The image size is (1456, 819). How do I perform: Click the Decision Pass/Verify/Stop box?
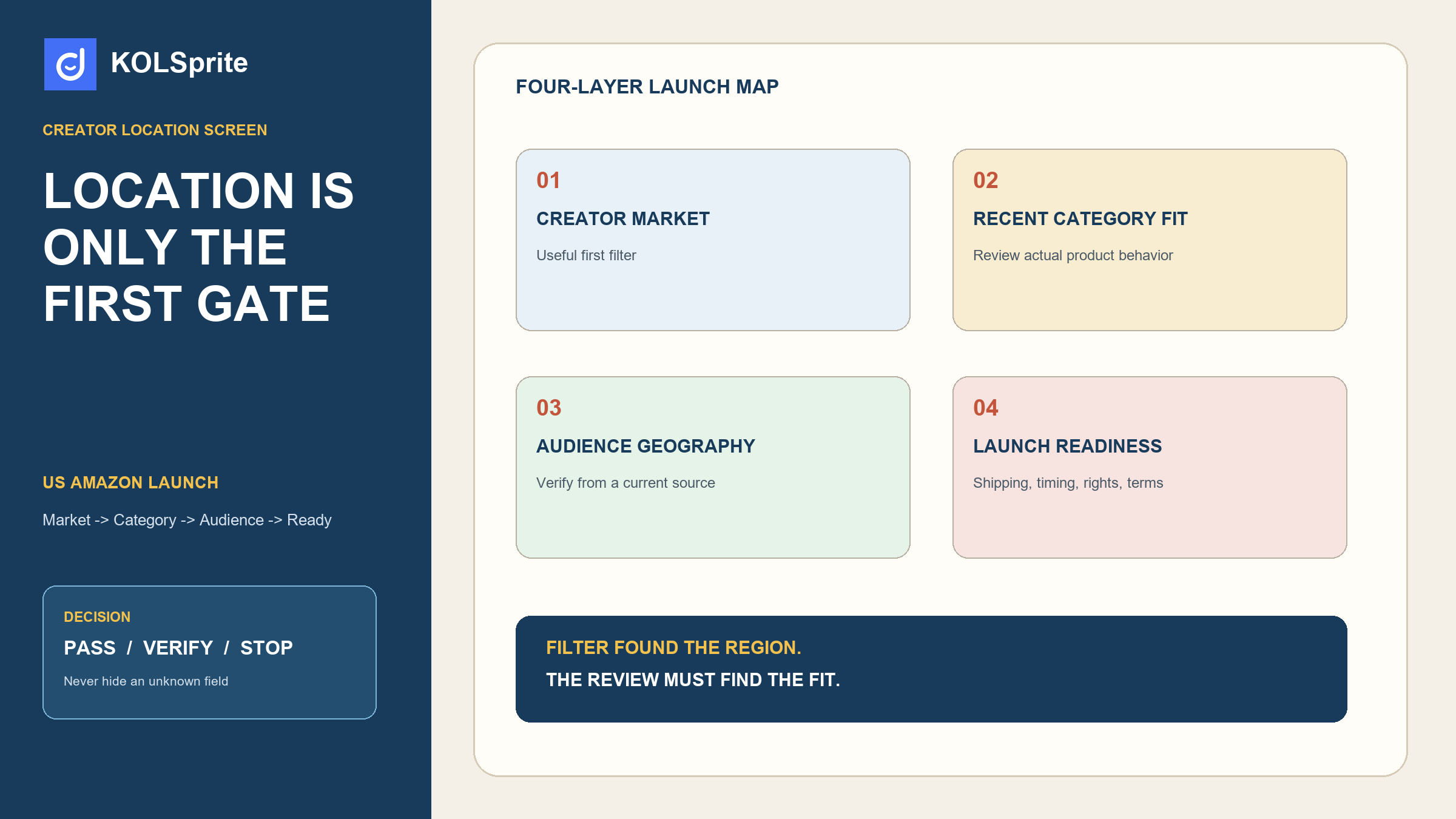point(209,652)
